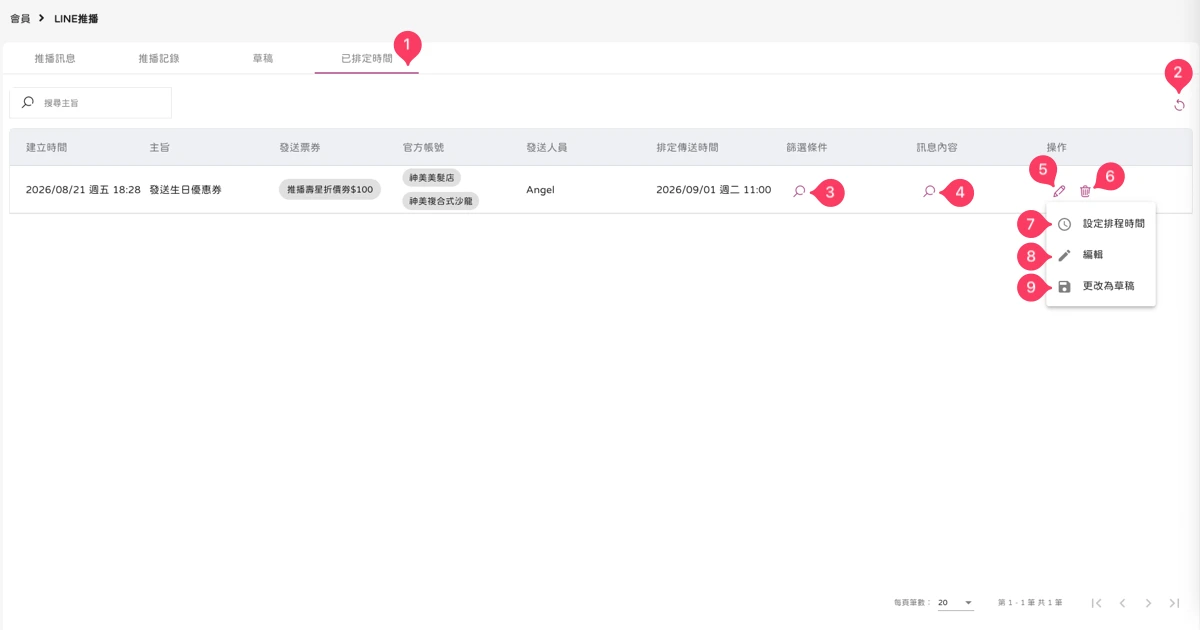Select the 已排定時間 tab
Image resolution: width=1200 pixels, height=630 pixels.
coord(367,58)
